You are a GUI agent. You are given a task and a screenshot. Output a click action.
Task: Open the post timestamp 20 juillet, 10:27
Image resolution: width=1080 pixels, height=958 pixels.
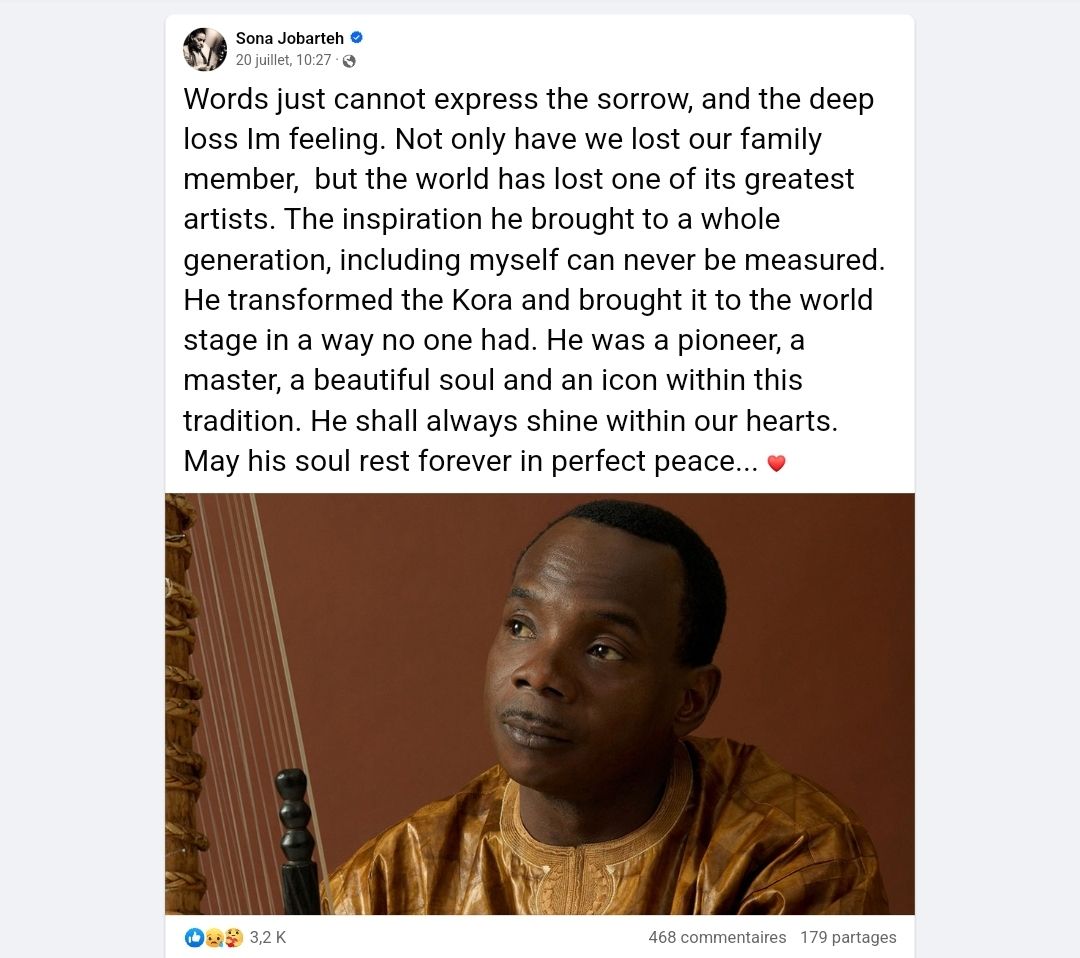[283, 60]
